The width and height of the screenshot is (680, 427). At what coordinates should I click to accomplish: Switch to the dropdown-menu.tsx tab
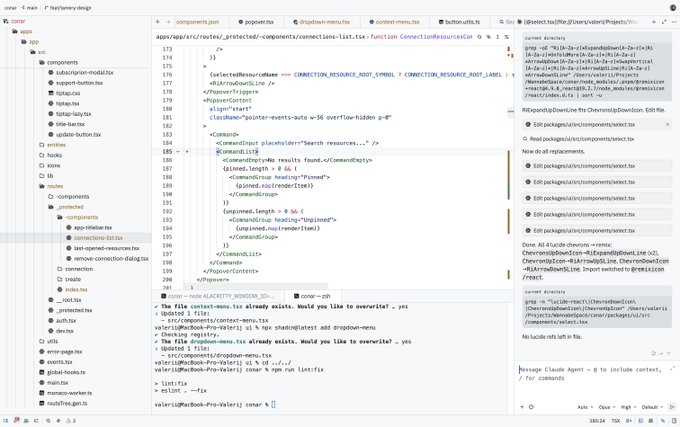click(321, 22)
